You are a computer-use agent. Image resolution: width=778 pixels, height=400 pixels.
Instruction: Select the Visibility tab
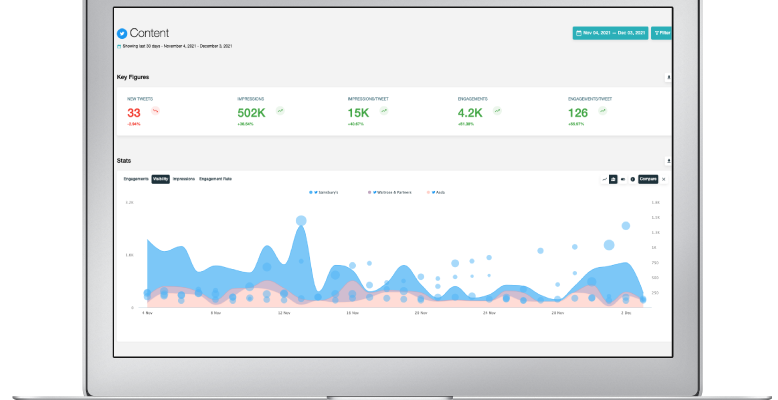(160, 179)
